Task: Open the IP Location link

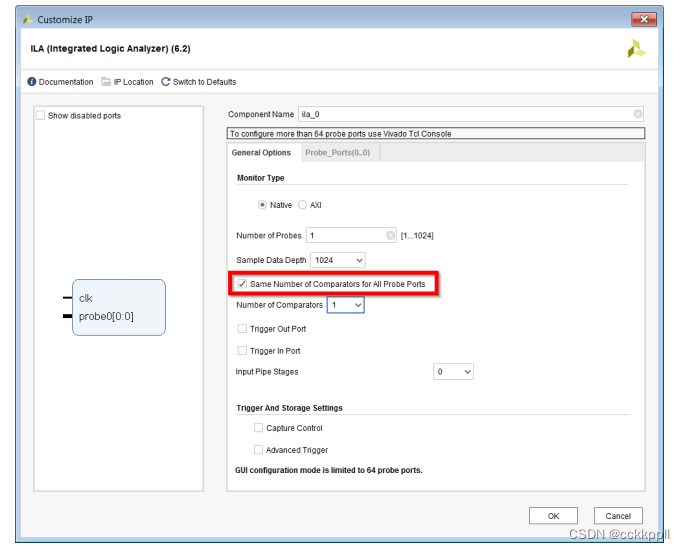Action: pos(134,82)
